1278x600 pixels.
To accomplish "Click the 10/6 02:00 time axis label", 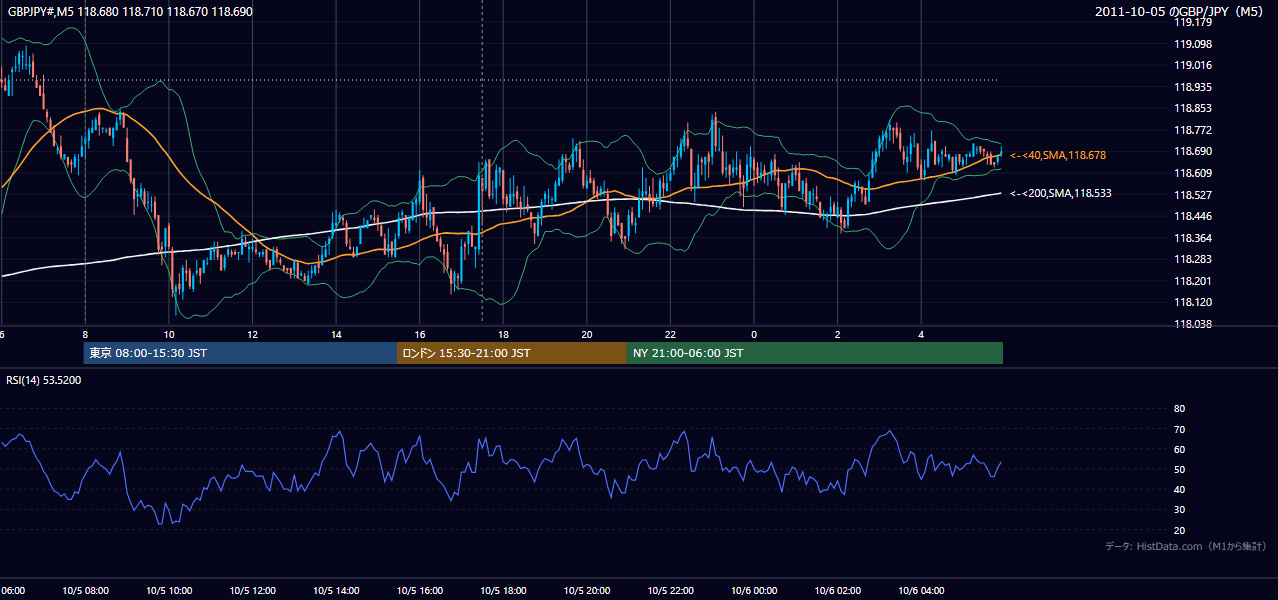I will click(x=837, y=591).
